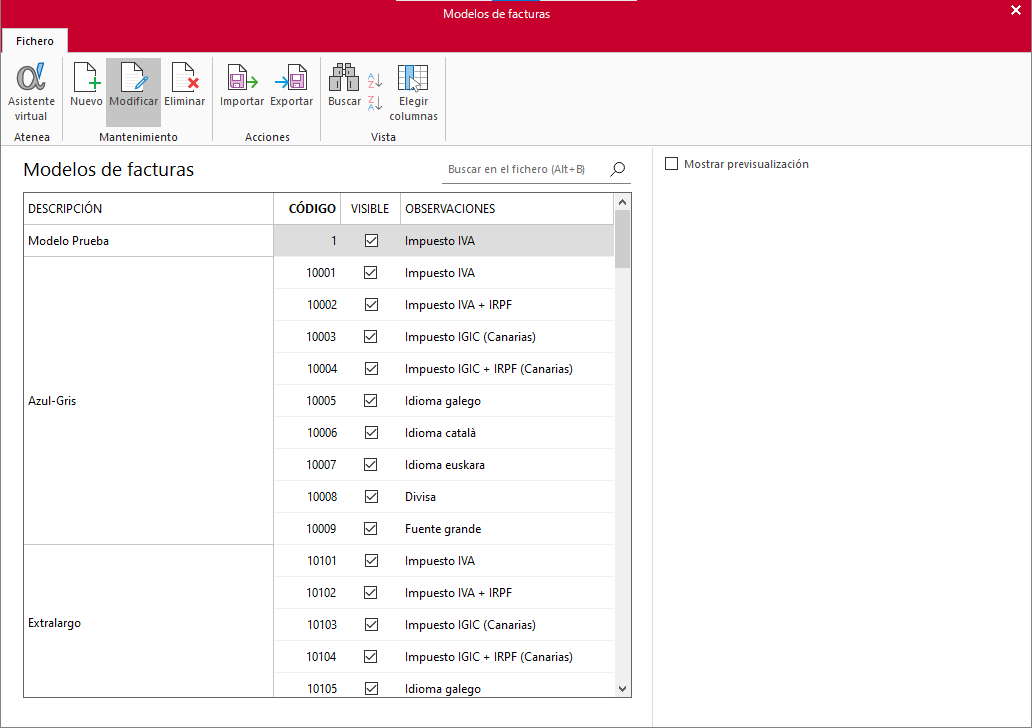Toggle visible checkbox for code 1

(x=371, y=240)
